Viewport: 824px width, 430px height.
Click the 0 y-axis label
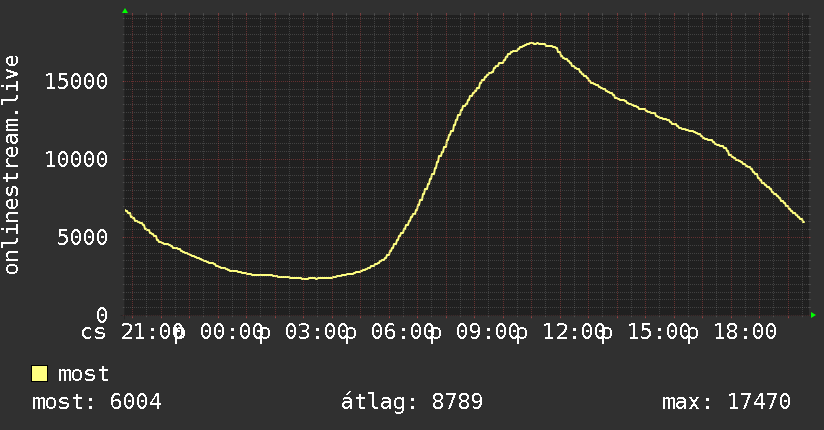(102, 315)
